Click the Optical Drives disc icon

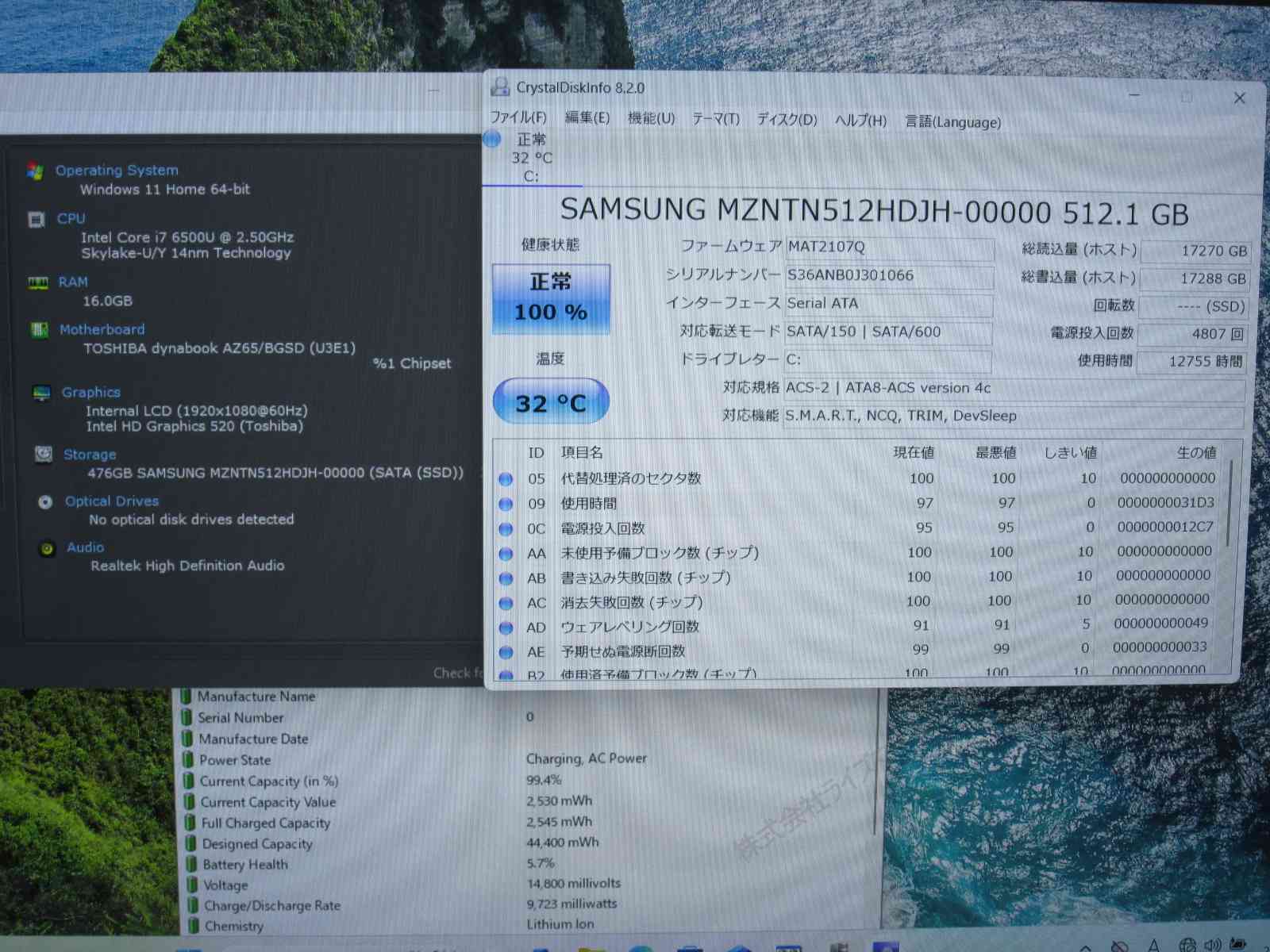(45, 501)
